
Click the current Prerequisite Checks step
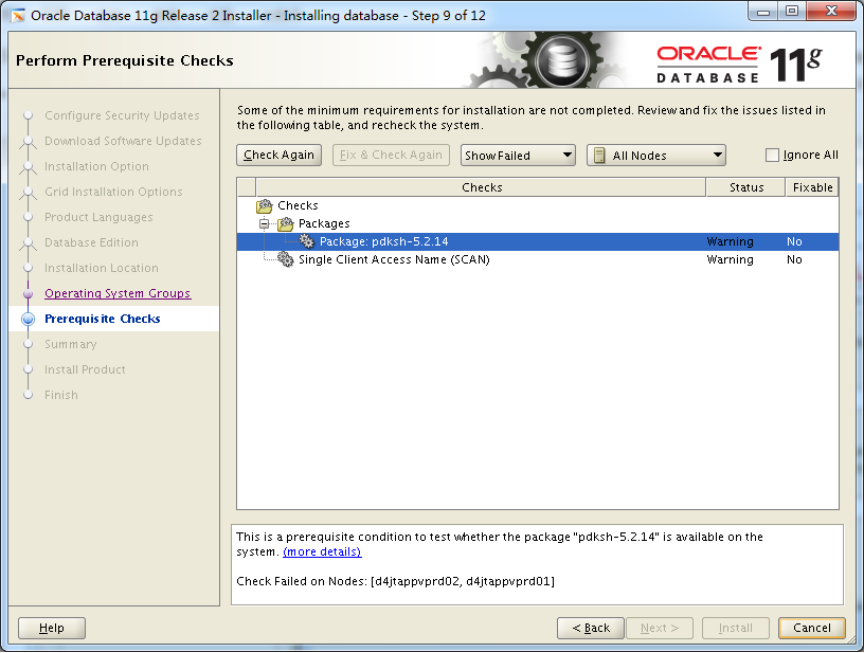(102, 319)
